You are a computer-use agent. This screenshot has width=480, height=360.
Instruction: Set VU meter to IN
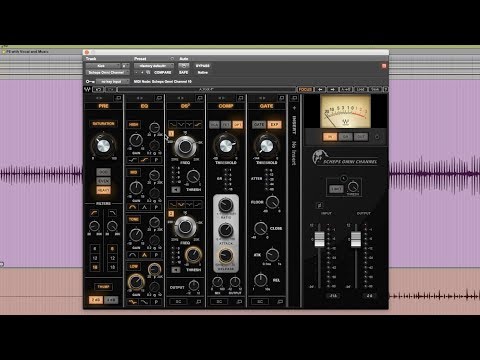coord(330,137)
